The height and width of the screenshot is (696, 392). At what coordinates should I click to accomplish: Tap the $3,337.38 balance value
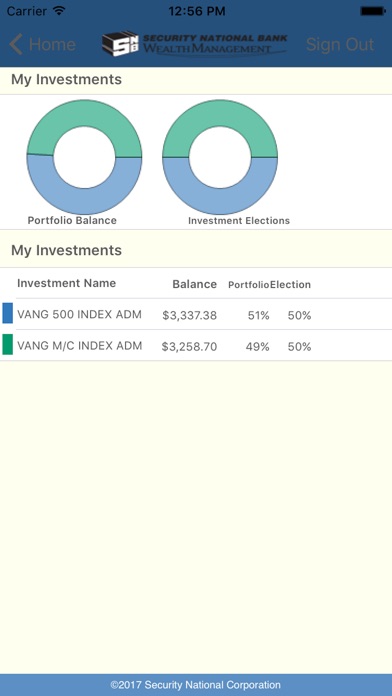tap(190, 316)
